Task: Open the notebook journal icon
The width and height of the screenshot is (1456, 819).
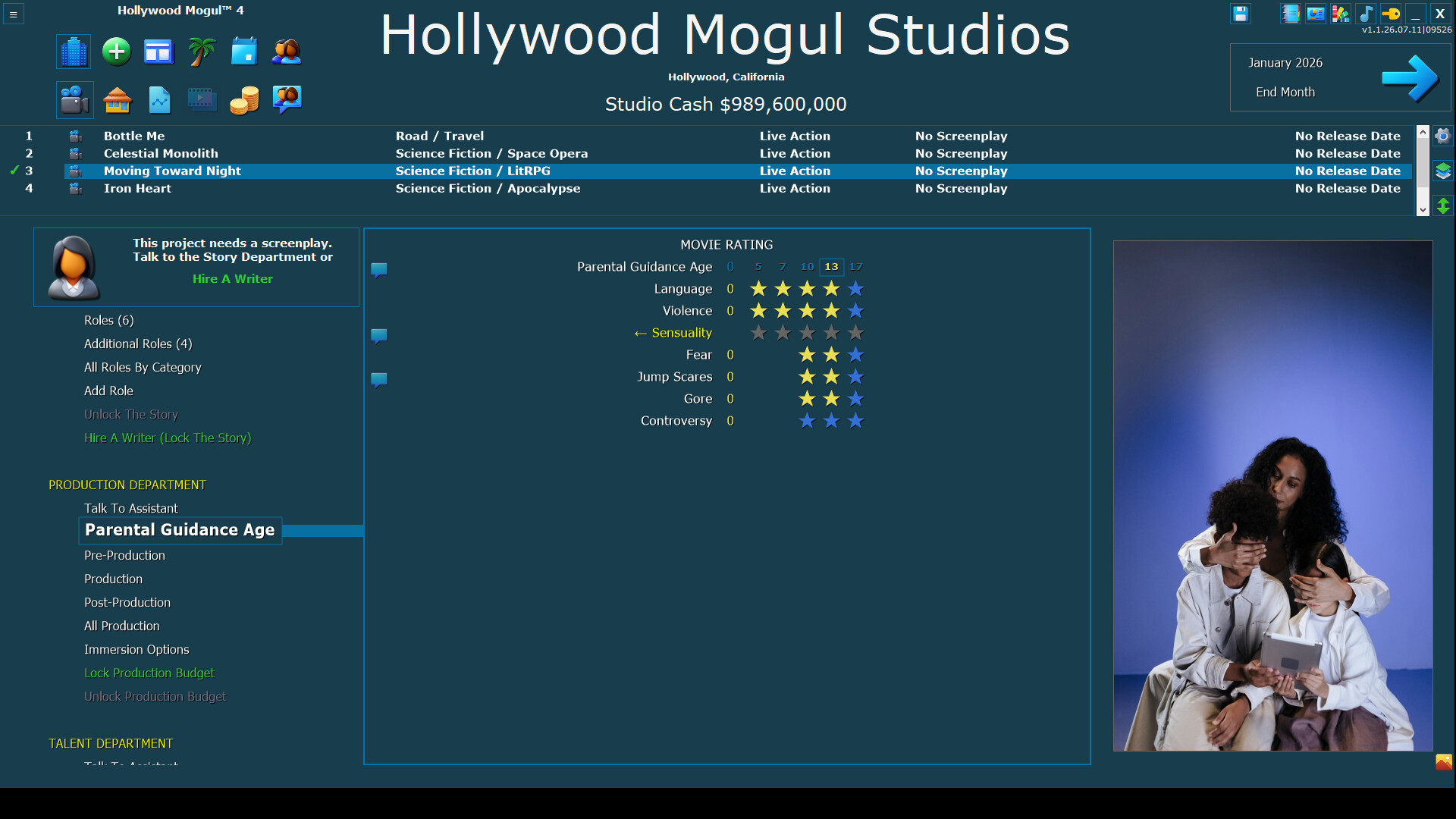Action: pyautogui.click(x=1290, y=14)
